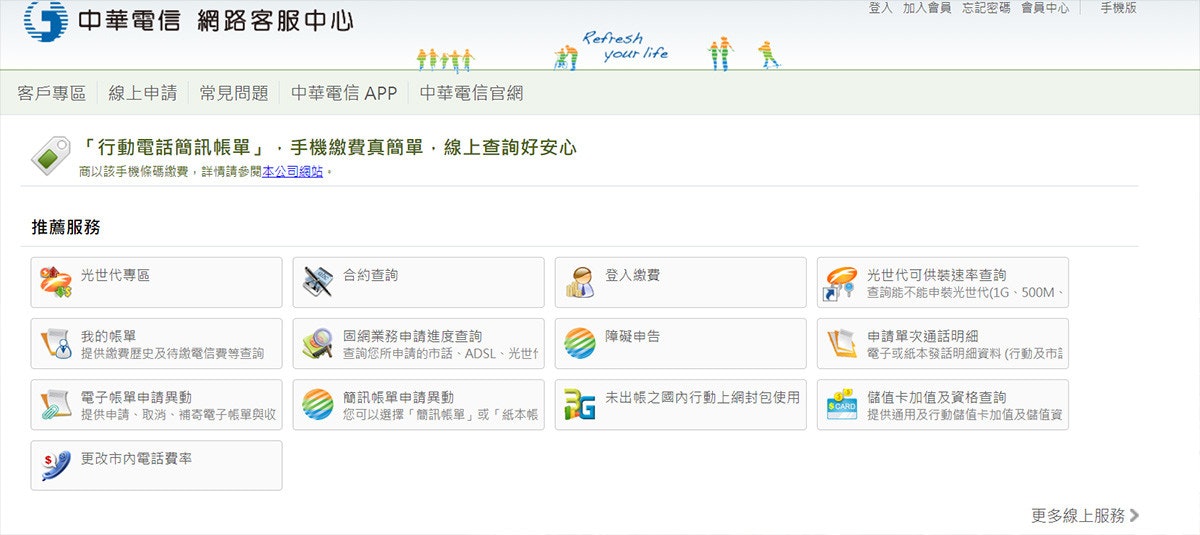This screenshot has width=1200, height=535.
Task: Open 申請單次通話明細 service title
Action: tap(922, 336)
